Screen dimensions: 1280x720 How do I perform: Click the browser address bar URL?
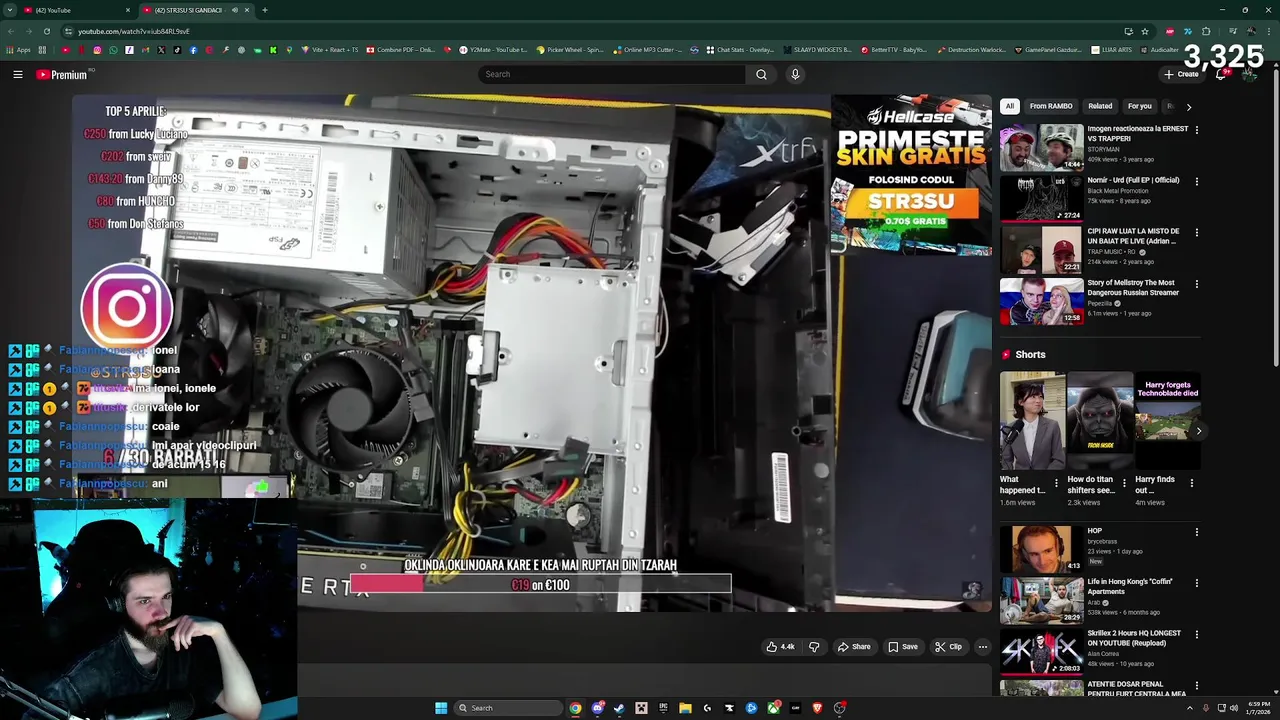click(x=133, y=31)
